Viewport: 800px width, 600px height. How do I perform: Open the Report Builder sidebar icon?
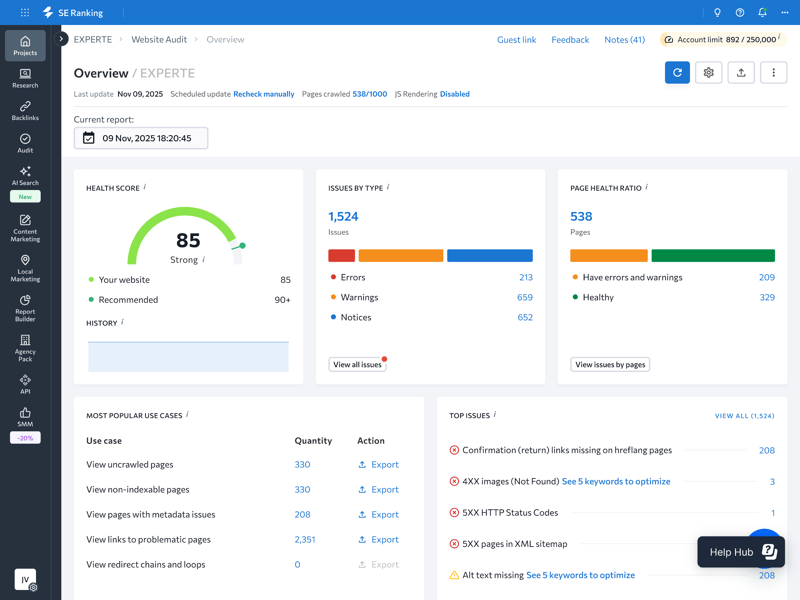click(25, 307)
